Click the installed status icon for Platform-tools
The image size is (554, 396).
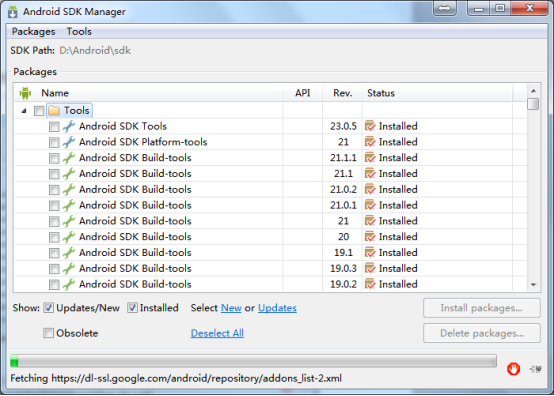(370, 142)
